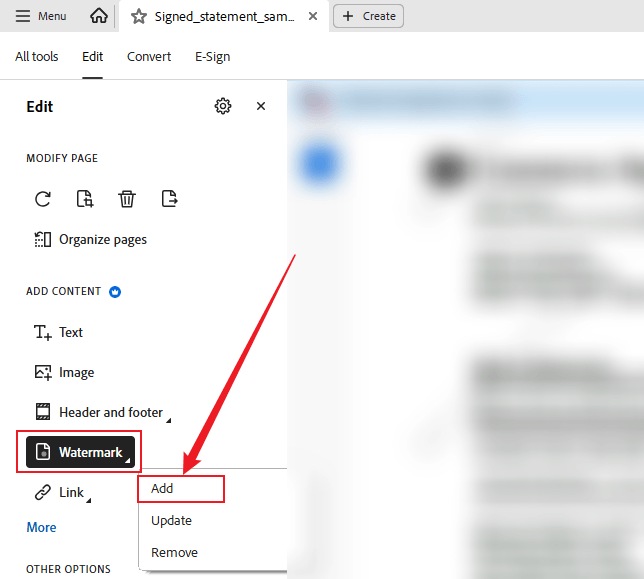Click the Watermark tool

click(80, 452)
